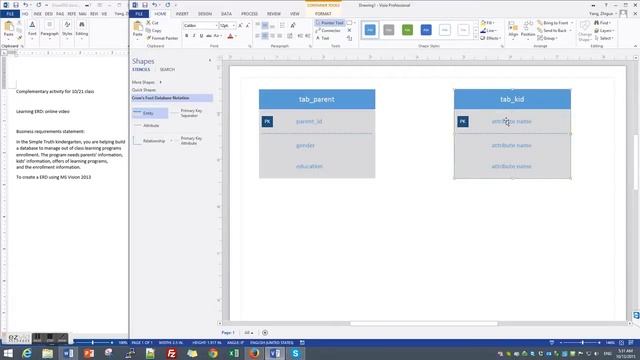
Task: Select the Pointer Tool in Tools group
Action: (x=330, y=23)
